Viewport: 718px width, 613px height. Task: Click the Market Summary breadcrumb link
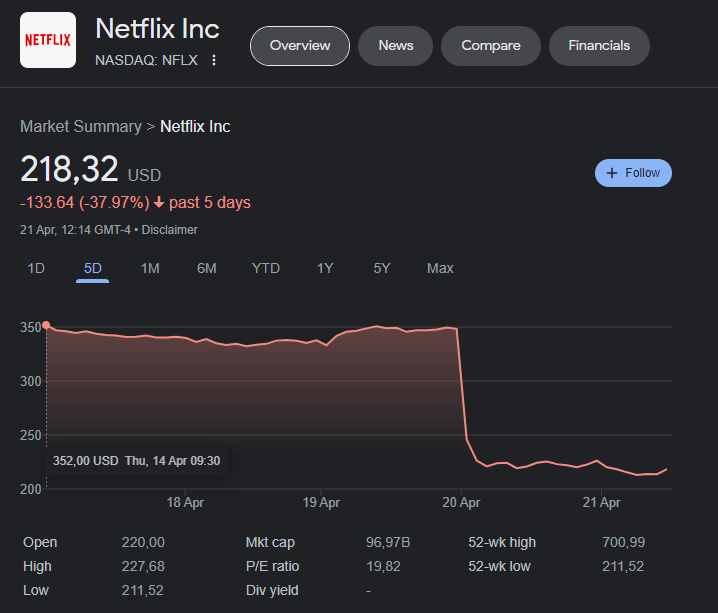pos(81,126)
